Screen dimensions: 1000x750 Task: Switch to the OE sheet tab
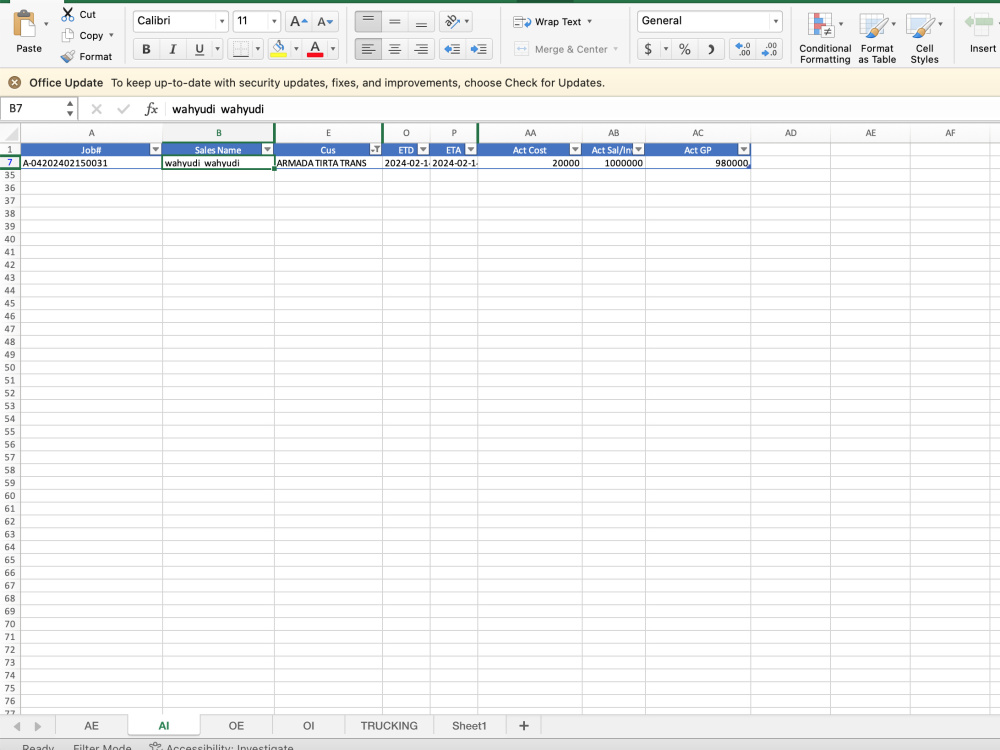(x=236, y=726)
